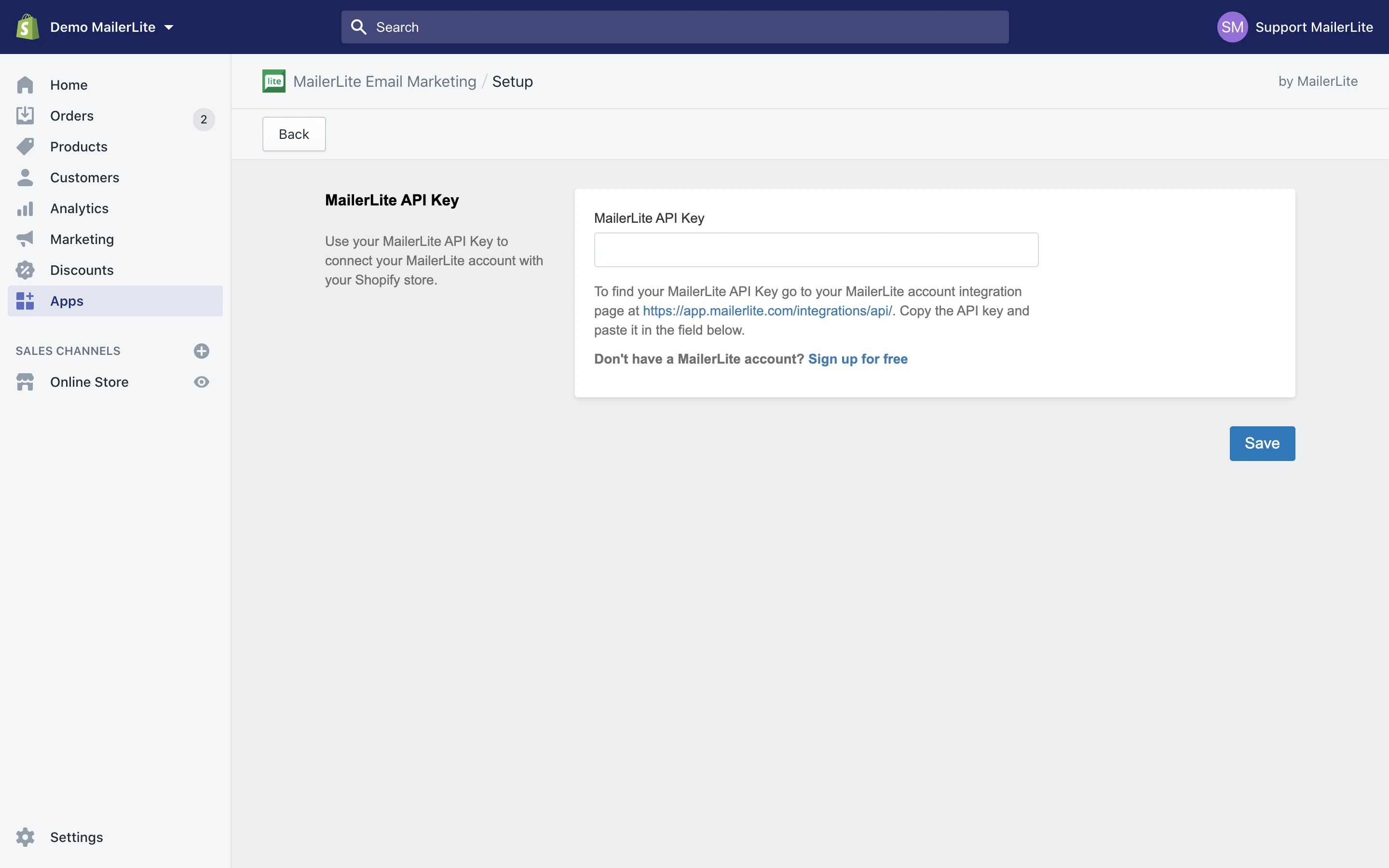Open the Support MailerLite account menu
1389x868 pixels.
pyautogui.click(x=1313, y=27)
